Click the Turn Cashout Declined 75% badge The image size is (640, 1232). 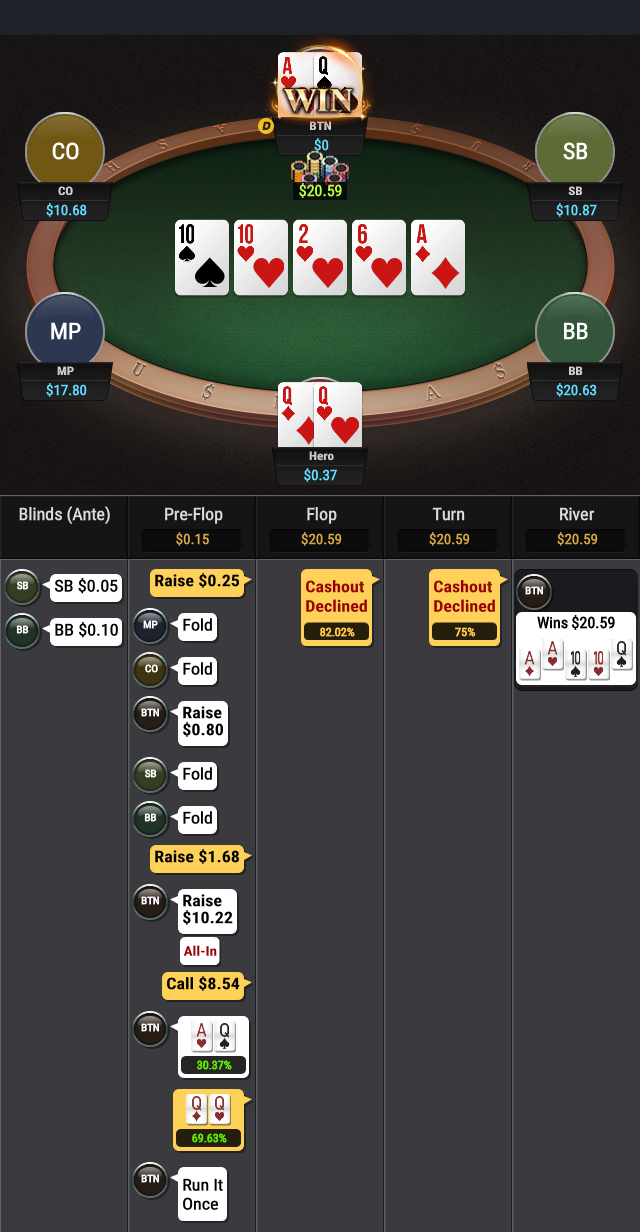[465, 607]
